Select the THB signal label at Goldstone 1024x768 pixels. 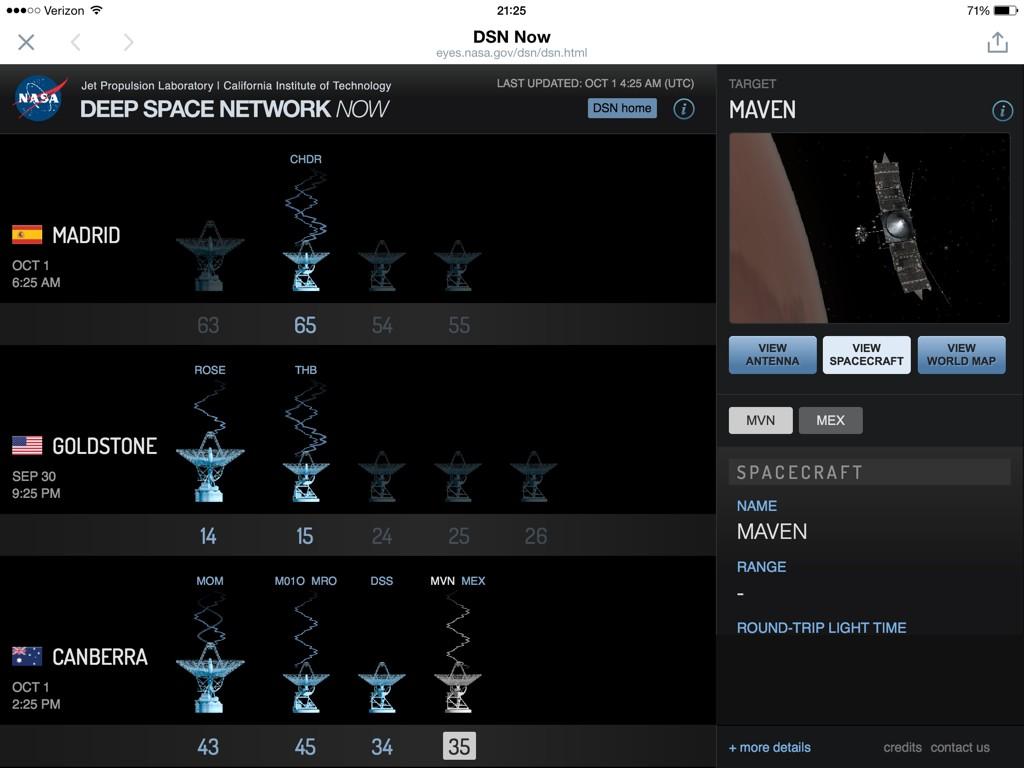pyautogui.click(x=306, y=370)
